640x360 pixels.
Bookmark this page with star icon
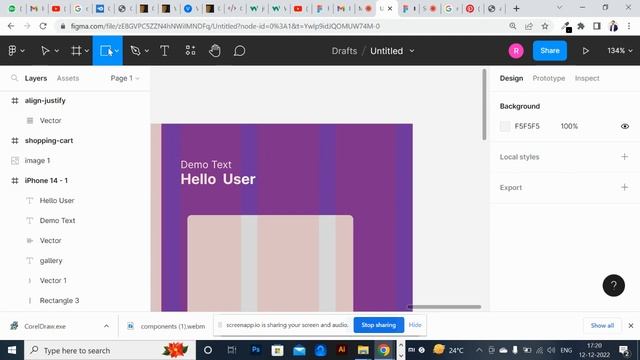tap(544, 26)
